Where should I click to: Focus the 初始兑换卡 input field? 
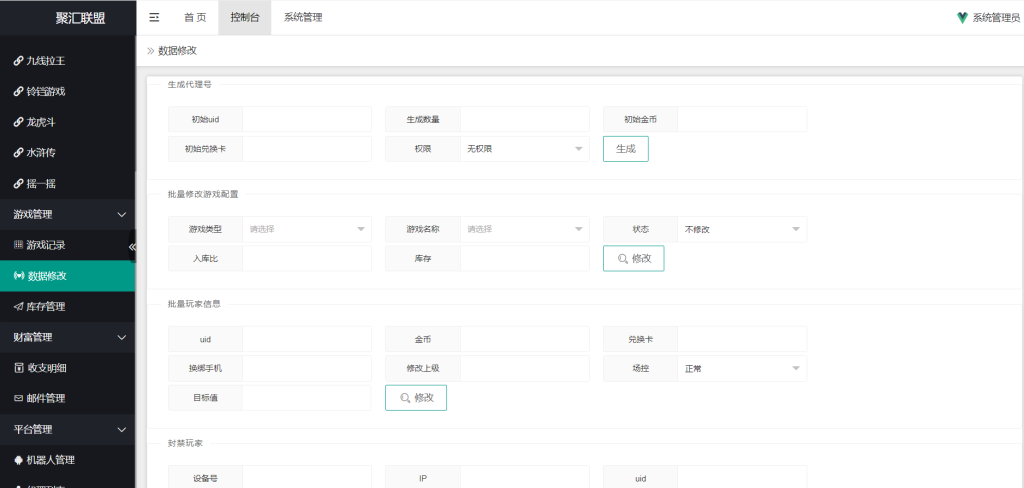pos(307,149)
